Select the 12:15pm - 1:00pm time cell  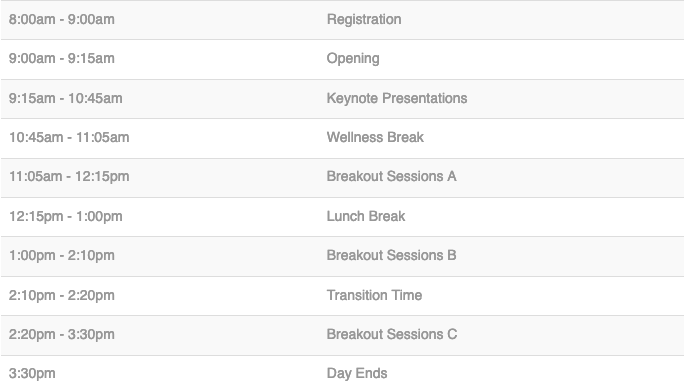[66, 216]
